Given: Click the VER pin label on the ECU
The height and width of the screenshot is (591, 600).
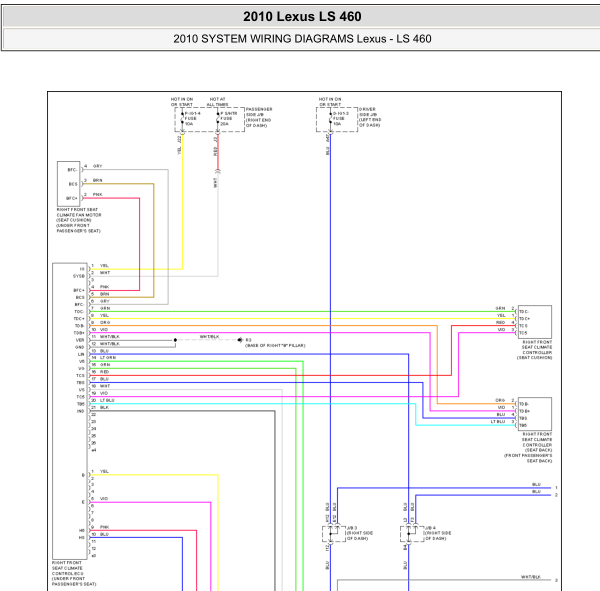Looking at the screenshot, I should 80,340.
